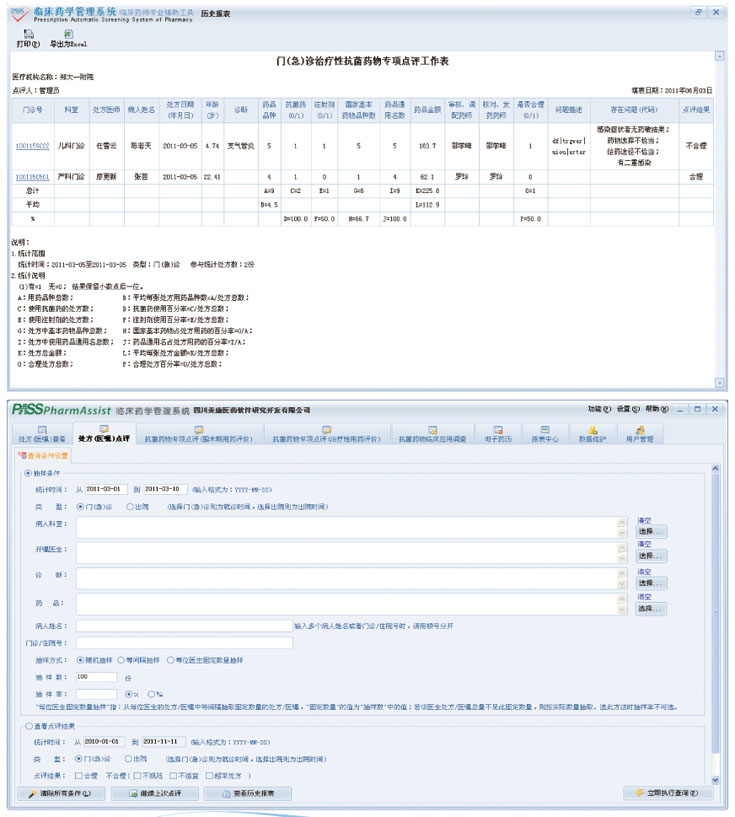The height and width of the screenshot is (817, 735).
Task: Open the 功能 menu in PharmAssist
Action: (x=599, y=410)
